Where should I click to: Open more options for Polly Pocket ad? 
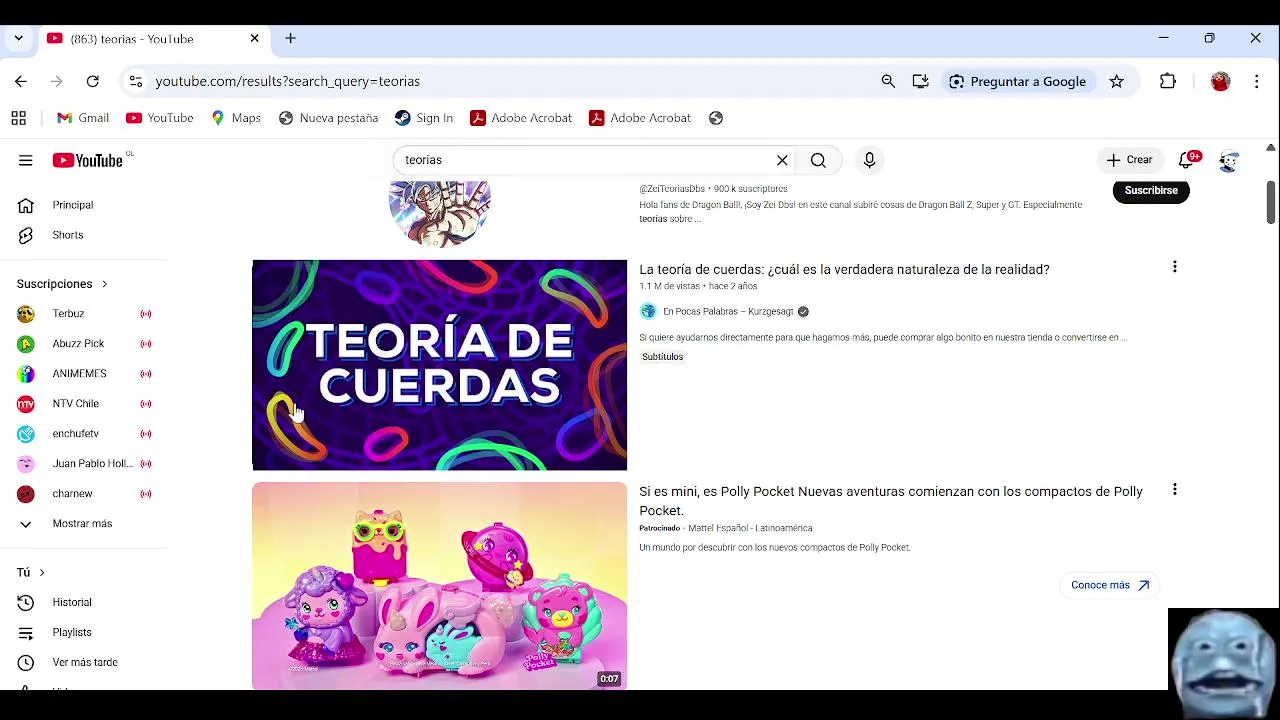click(x=1175, y=490)
